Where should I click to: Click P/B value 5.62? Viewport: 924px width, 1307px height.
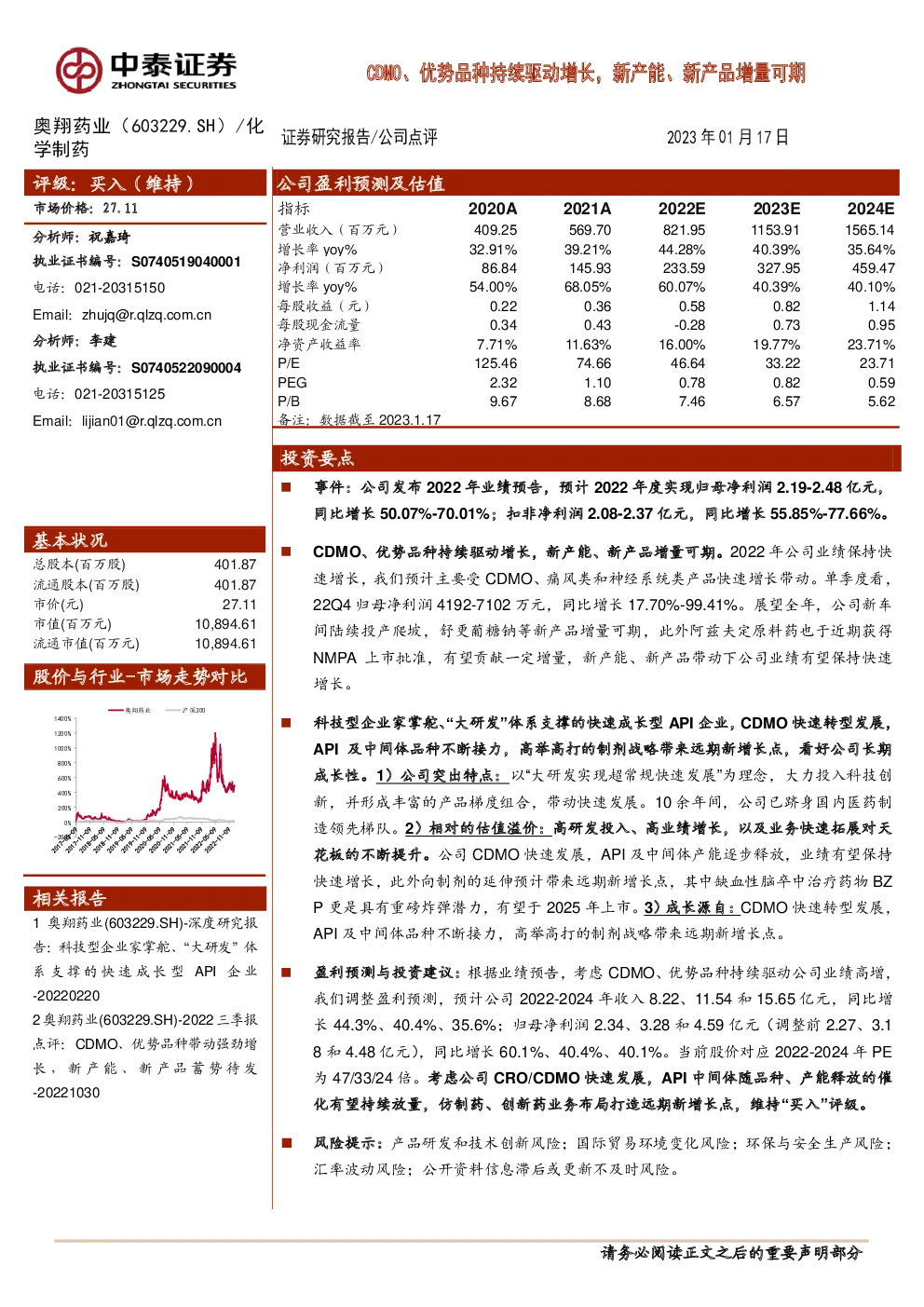(x=881, y=402)
